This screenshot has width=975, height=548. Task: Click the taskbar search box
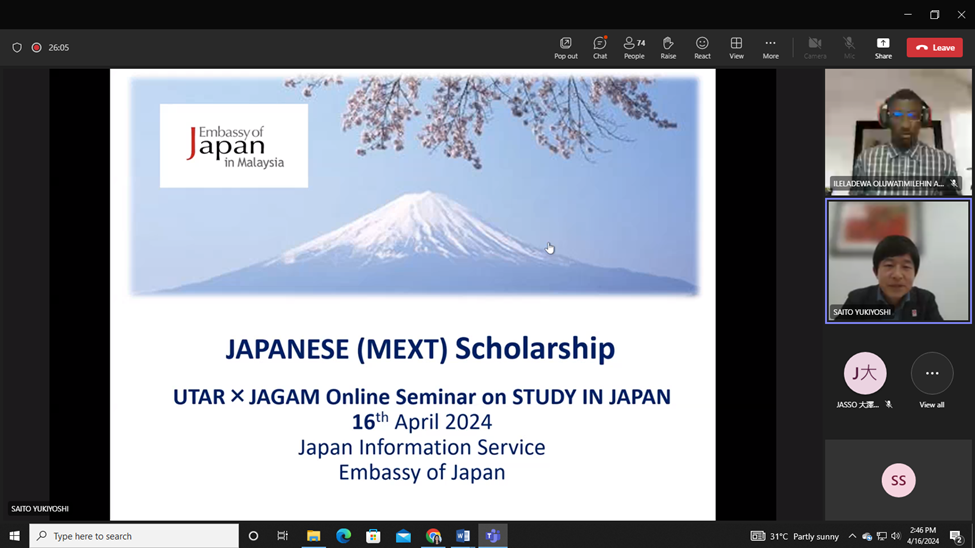point(134,536)
